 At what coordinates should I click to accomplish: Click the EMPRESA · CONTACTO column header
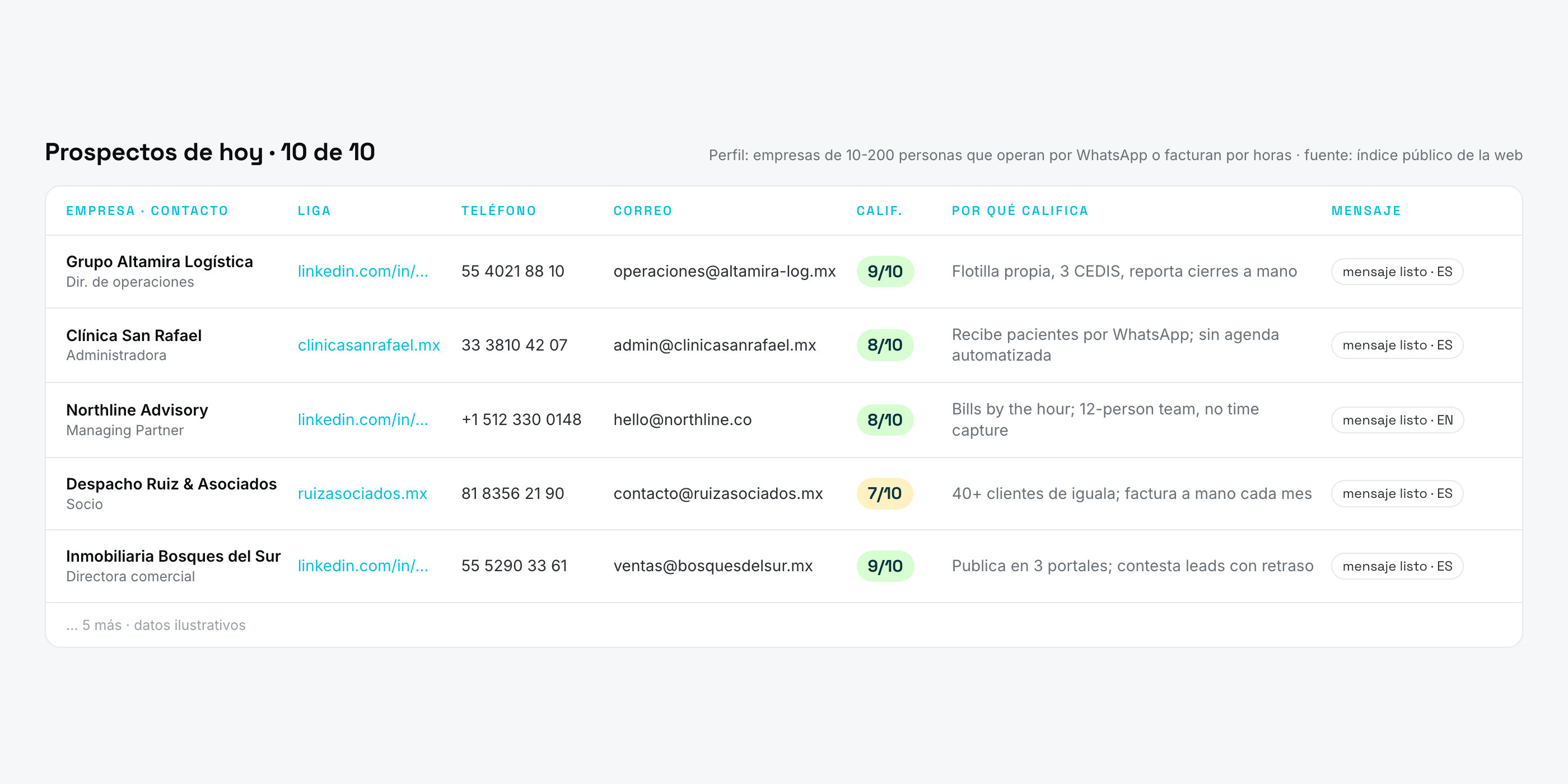[x=147, y=211]
